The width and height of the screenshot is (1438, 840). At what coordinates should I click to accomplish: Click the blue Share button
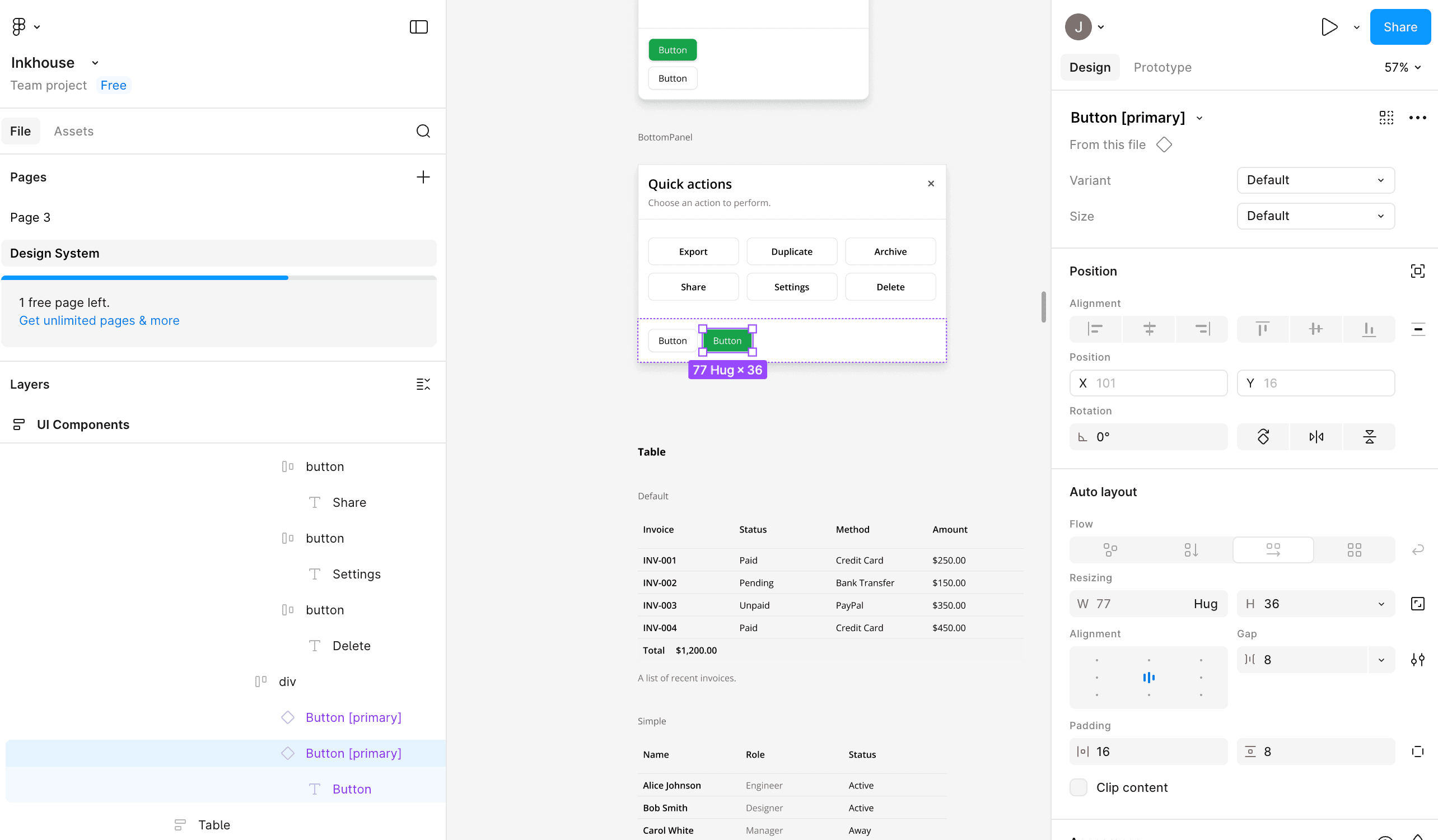(1400, 27)
